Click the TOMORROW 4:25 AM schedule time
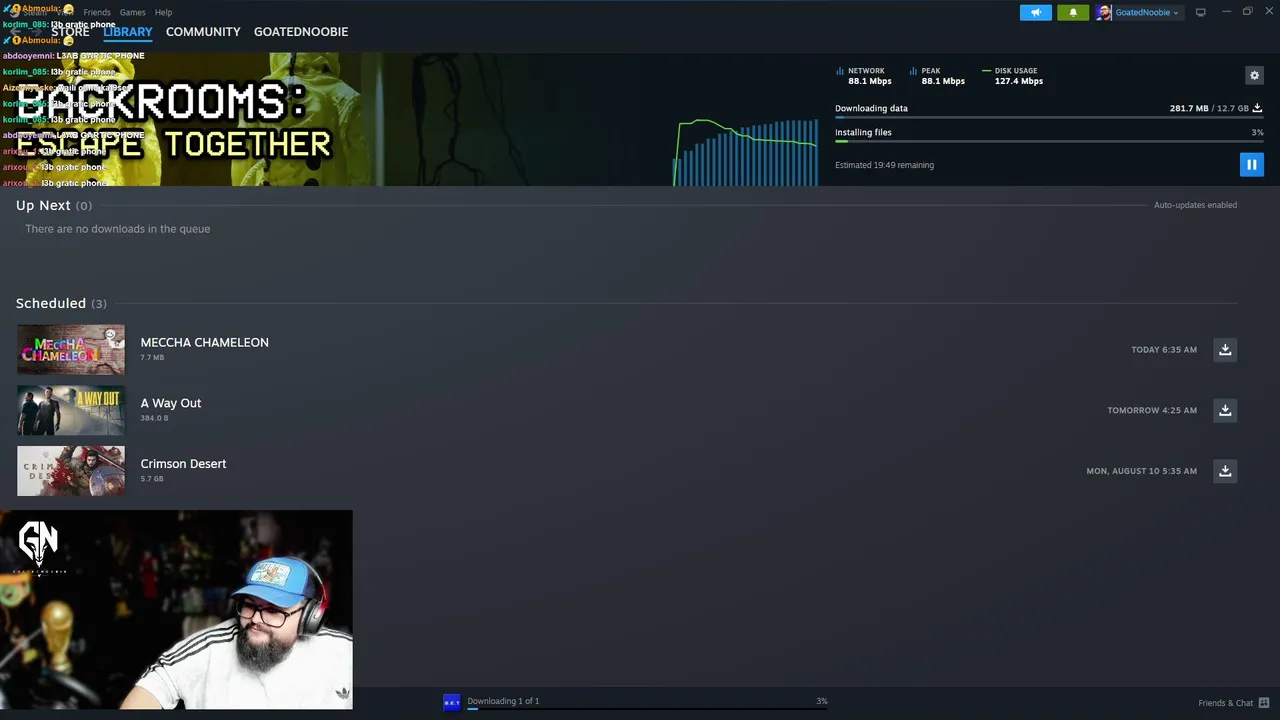Viewport: 1280px width, 720px height. point(1152,410)
